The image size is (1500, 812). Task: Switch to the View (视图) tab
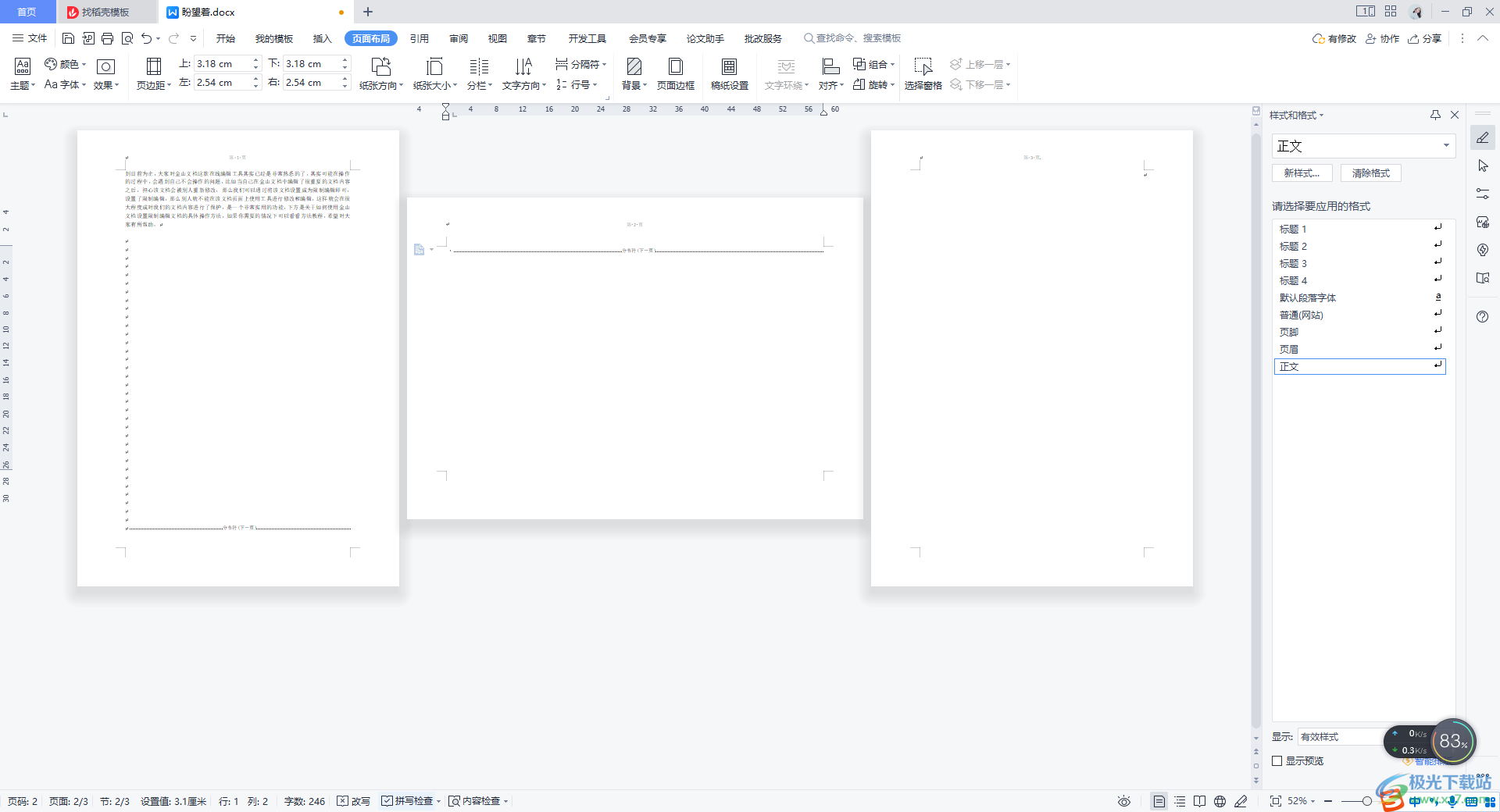(x=498, y=38)
